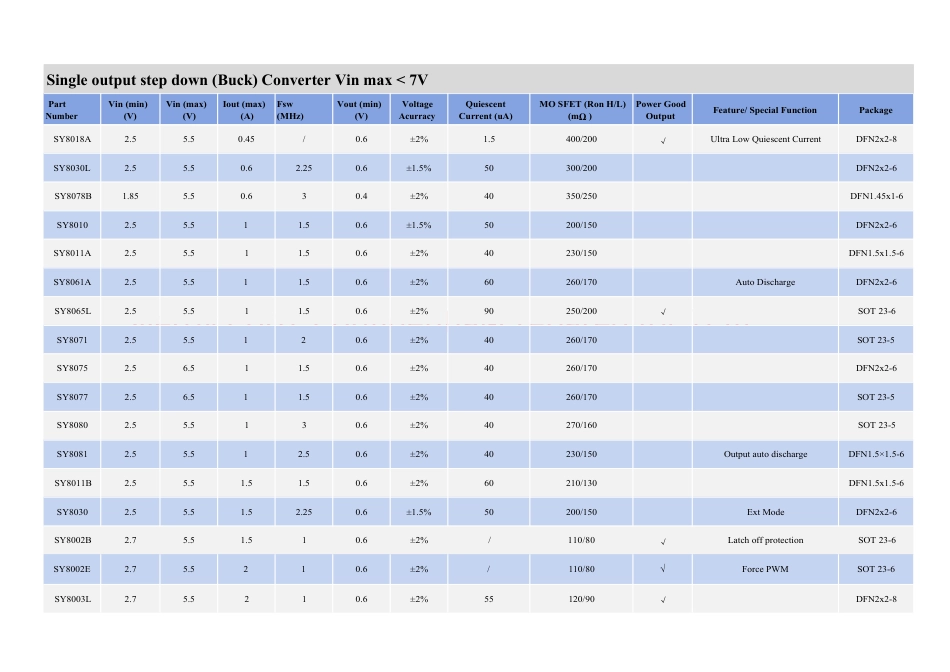Select the 'Feature/ Special Function' column header

pyautogui.click(x=765, y=110)
